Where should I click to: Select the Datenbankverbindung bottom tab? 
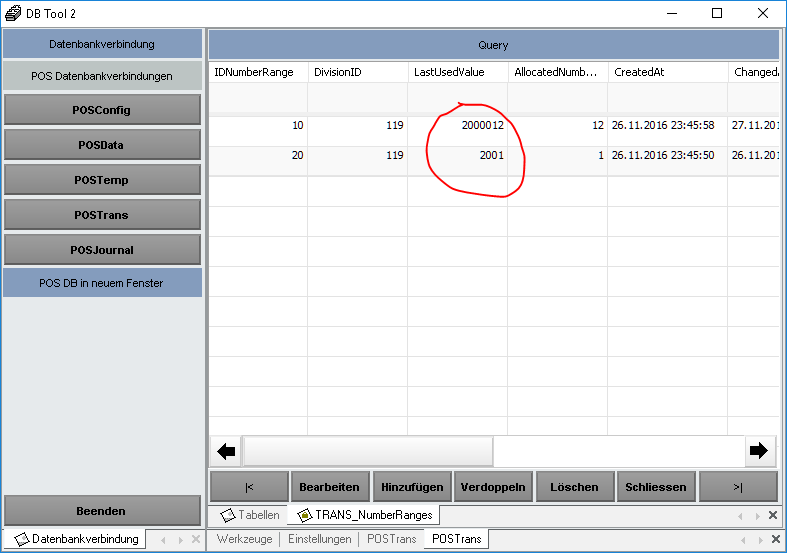pos(75,539)
